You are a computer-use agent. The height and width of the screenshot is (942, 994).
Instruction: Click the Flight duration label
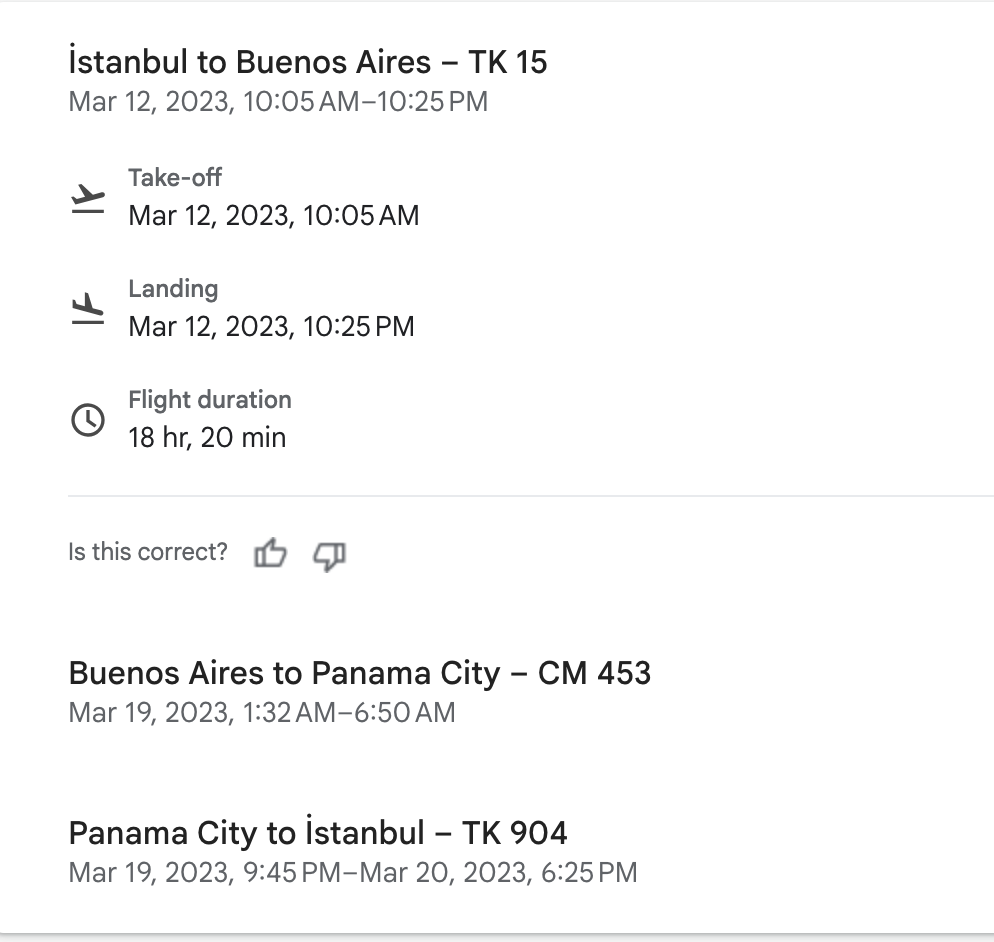210,400
